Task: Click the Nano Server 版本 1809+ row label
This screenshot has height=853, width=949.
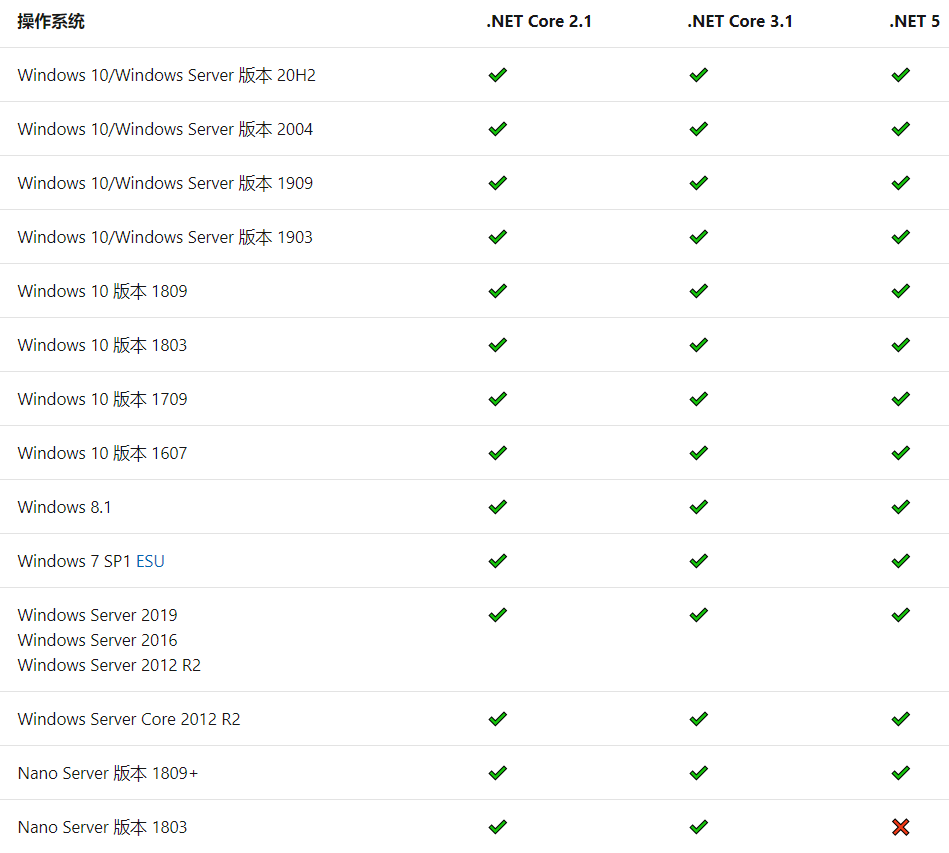Action: click(x=107, y=773)
